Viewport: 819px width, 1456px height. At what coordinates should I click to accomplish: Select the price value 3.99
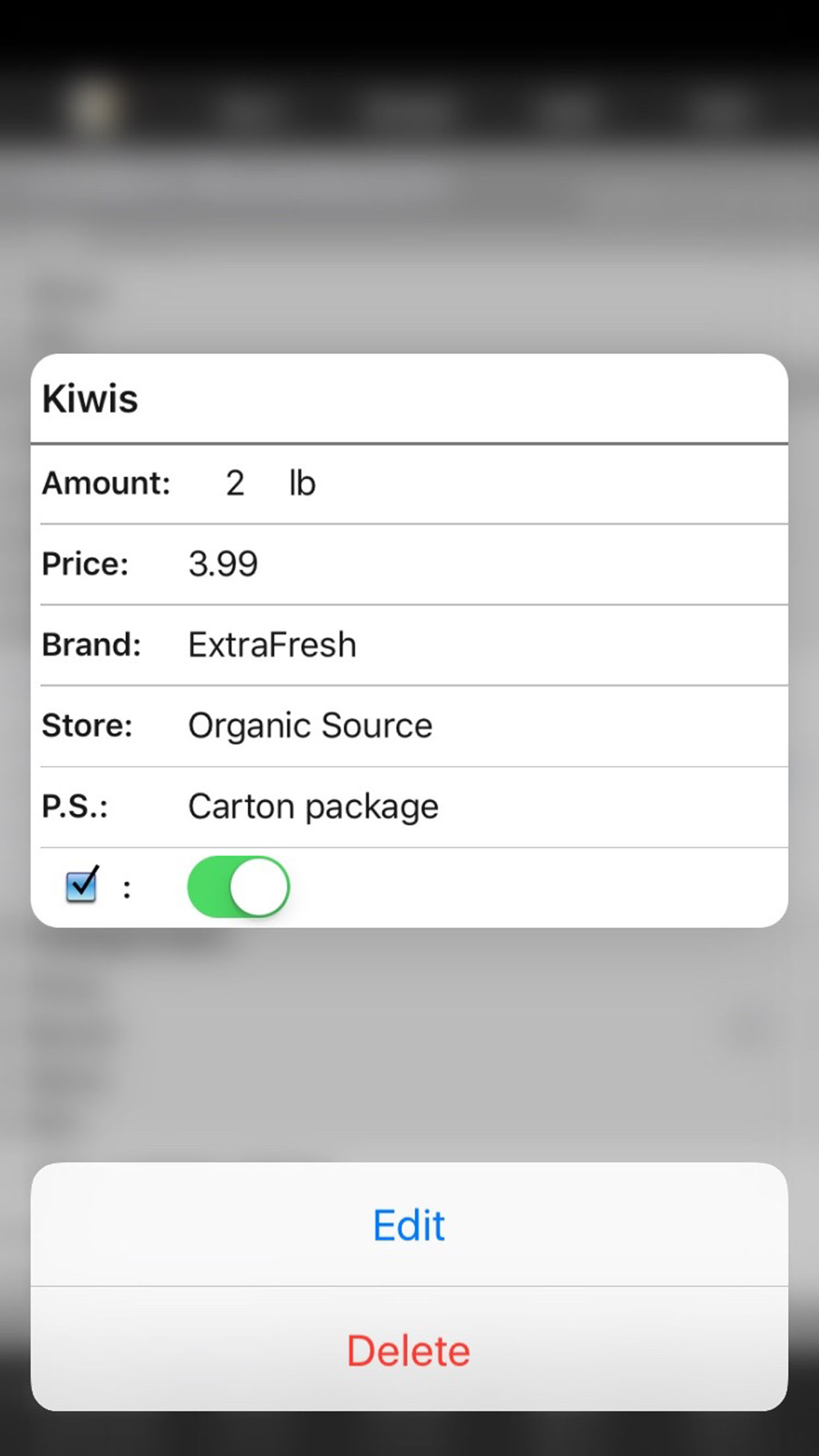click(223, 563)
